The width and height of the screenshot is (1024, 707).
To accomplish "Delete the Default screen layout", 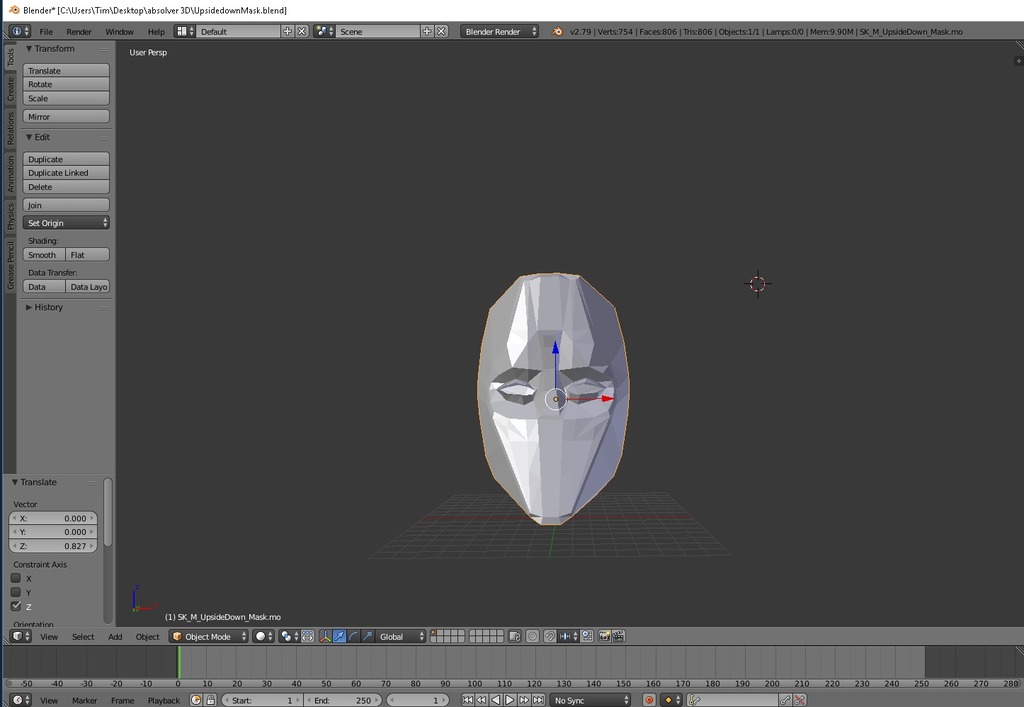I will 302,31.
